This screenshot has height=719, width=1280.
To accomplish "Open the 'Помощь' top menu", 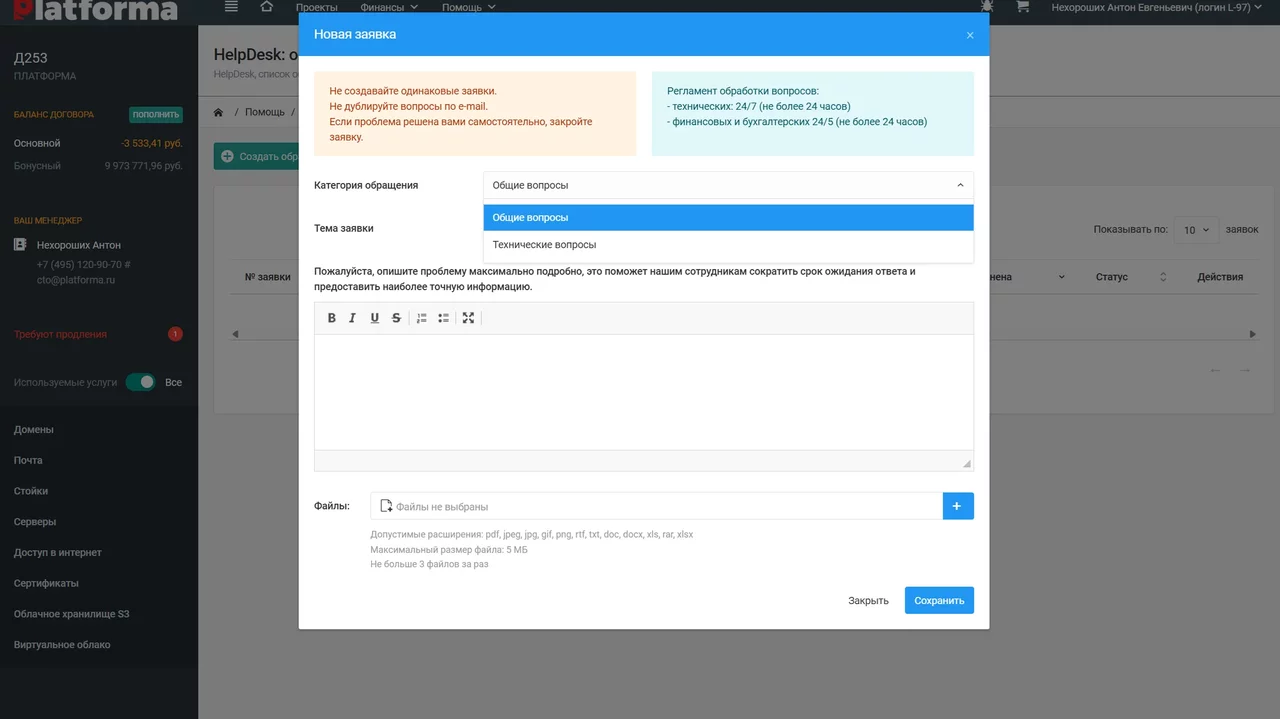I will coord(468,7).
